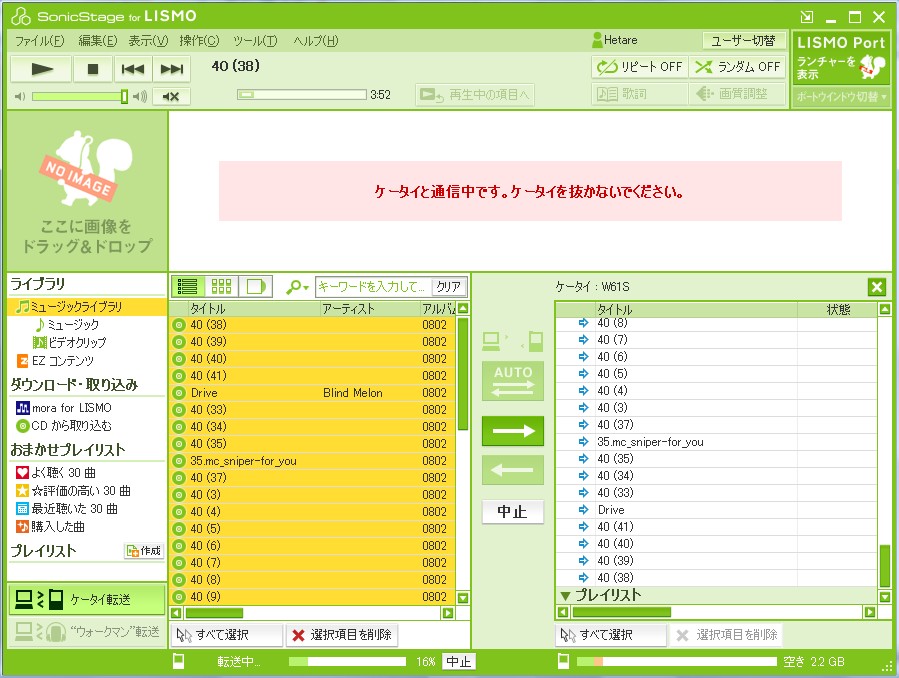
Task: Click the AUTO transfer button
Action: (x=513, y=381)
